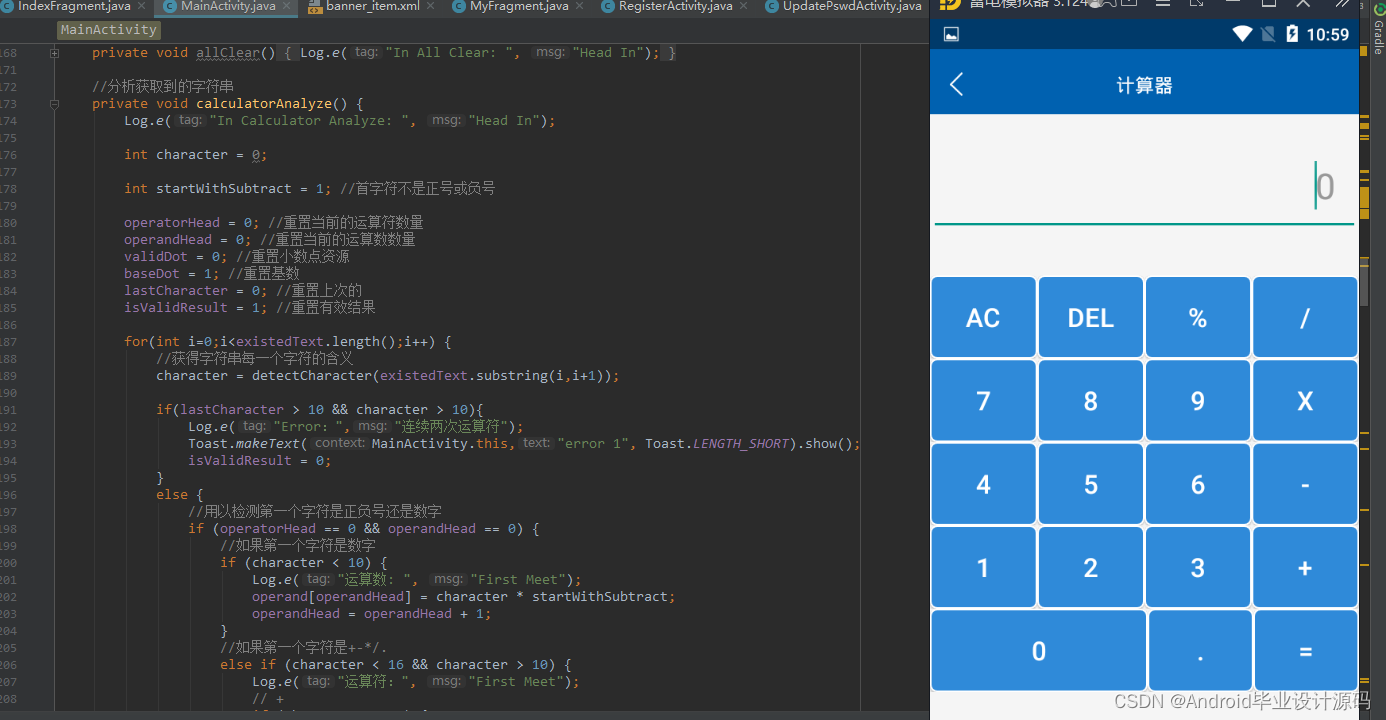Tap the wide 0 key
The image size is (1386, 720).
[1038, 651]
